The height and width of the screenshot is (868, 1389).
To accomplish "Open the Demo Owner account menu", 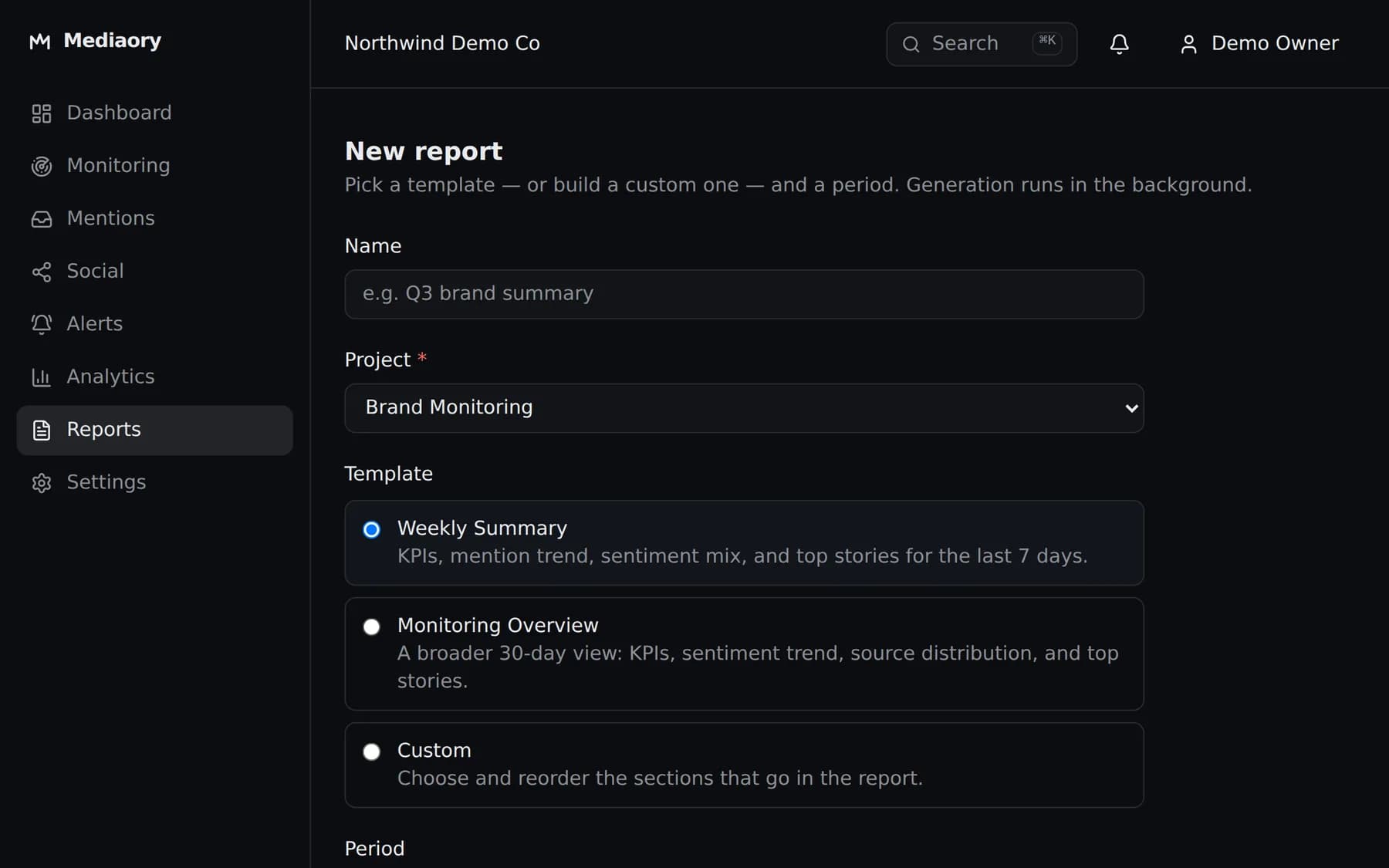I will coord(1259,44).
